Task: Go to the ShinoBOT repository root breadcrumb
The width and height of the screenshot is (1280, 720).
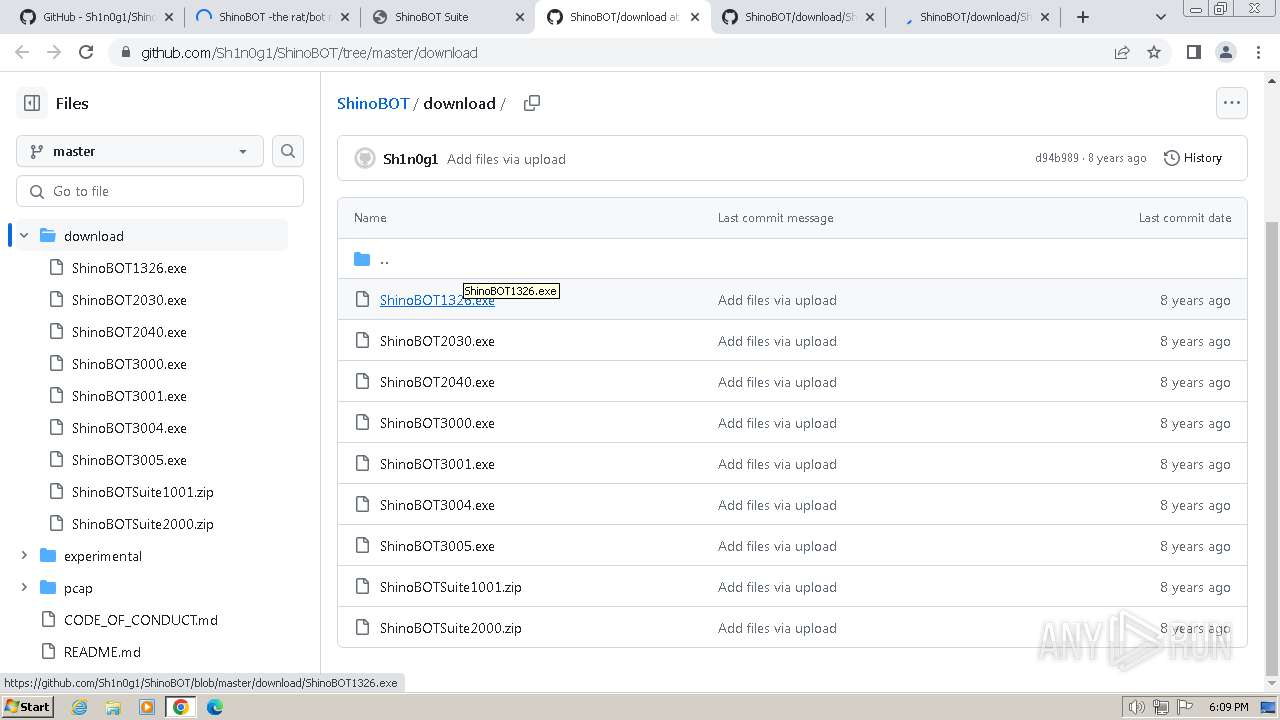Action: pyautogui.click(x=373, y=103)
